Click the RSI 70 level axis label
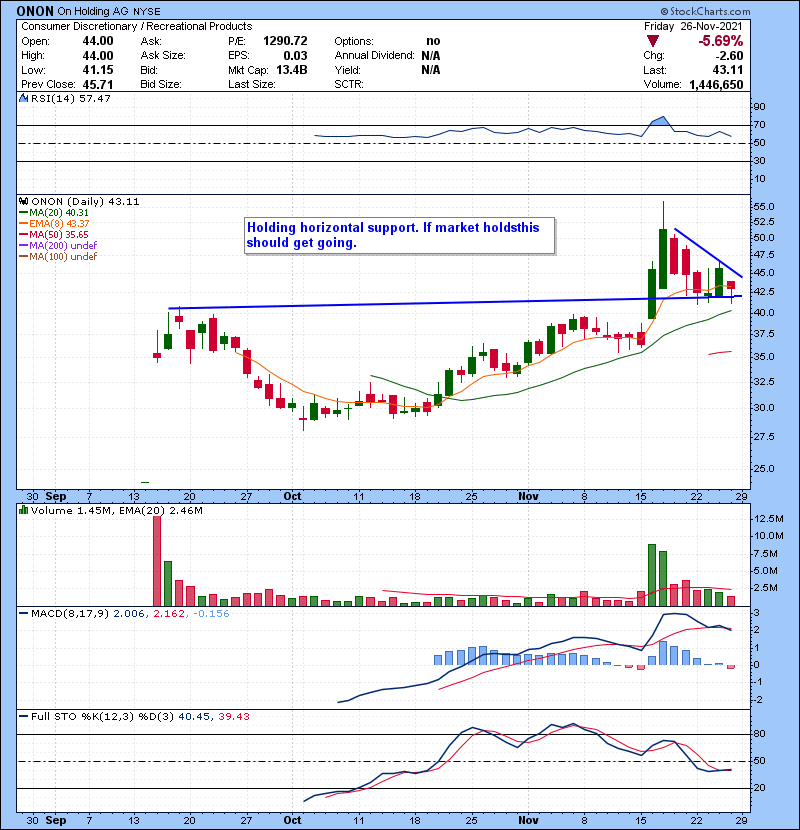800x830 pixels. click(x=759, y=125)
